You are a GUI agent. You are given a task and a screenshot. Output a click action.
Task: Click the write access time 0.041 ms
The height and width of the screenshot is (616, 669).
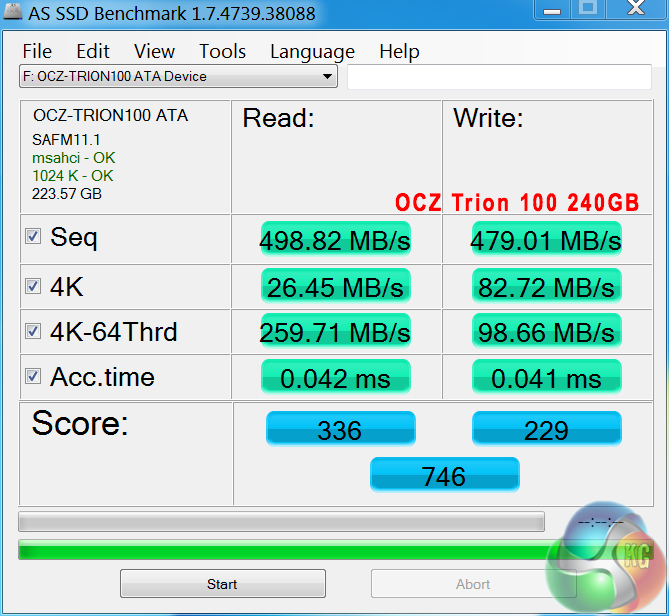tap(547, 377)
